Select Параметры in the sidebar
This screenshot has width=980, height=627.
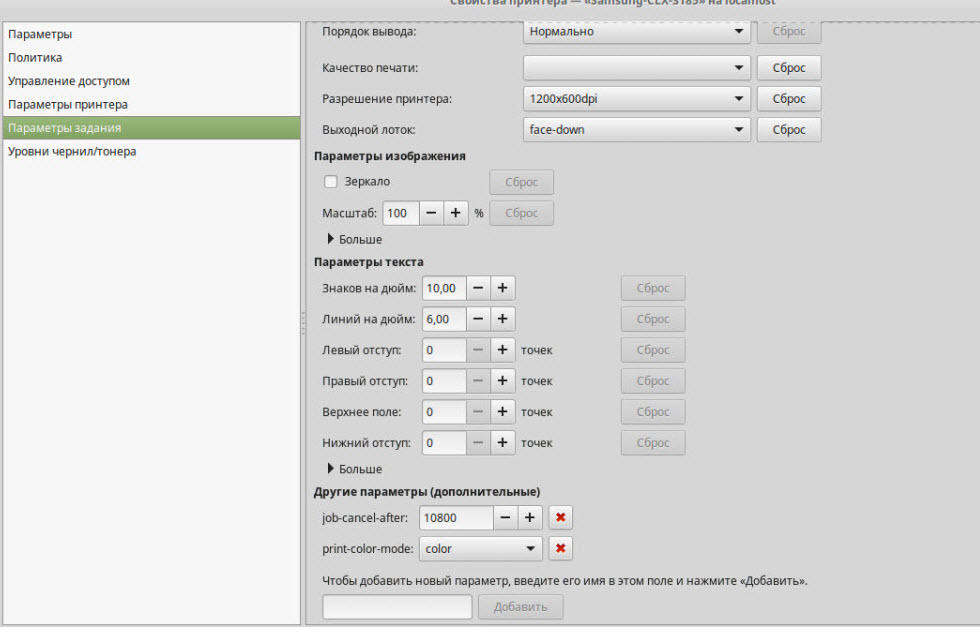151,34
